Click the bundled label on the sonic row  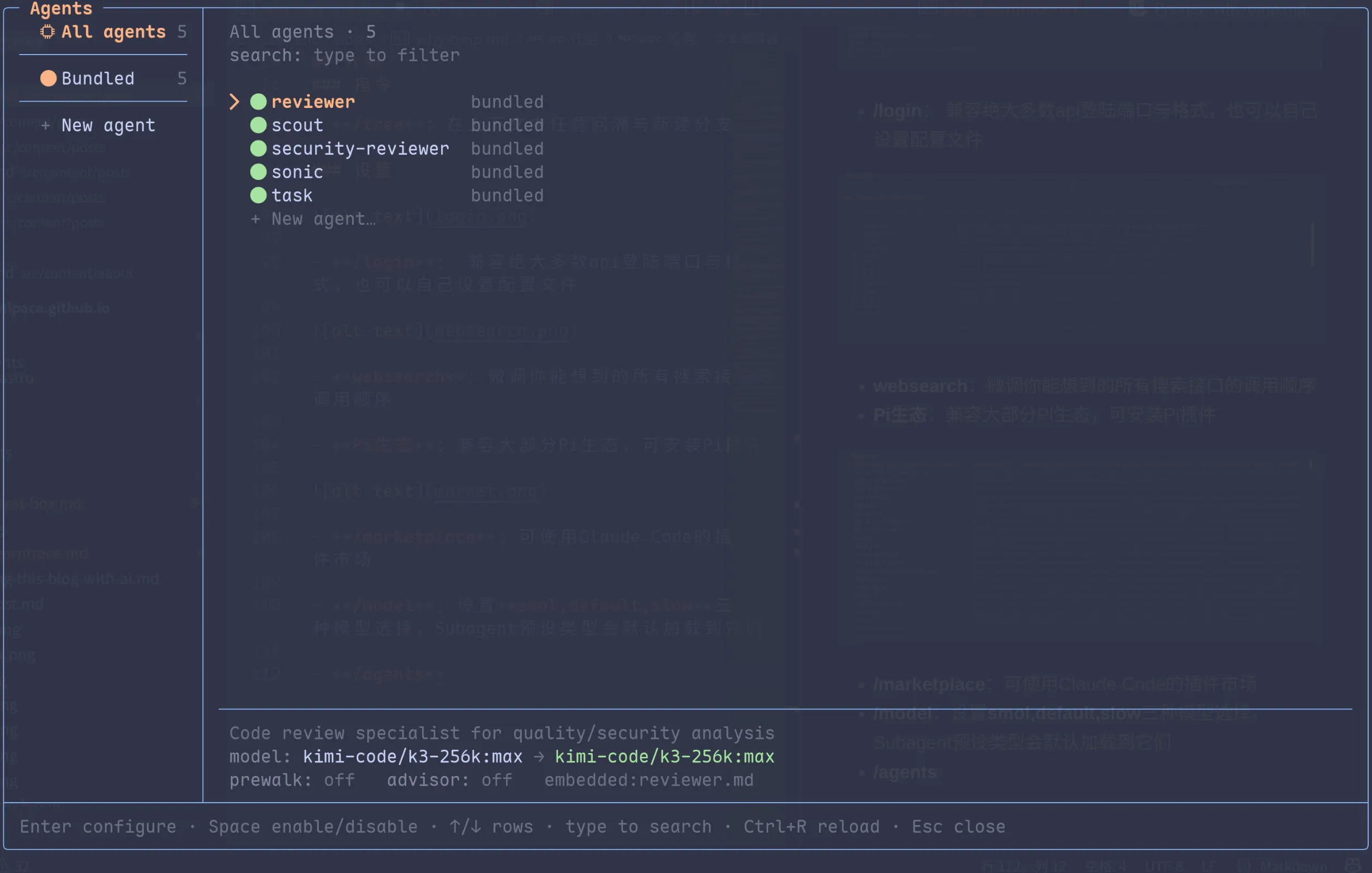[x=507, y=172]
